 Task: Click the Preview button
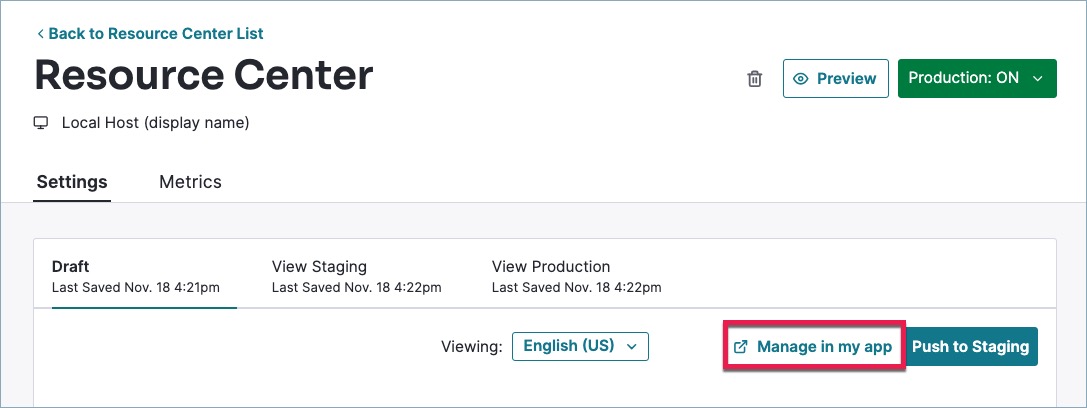(836, 79)
